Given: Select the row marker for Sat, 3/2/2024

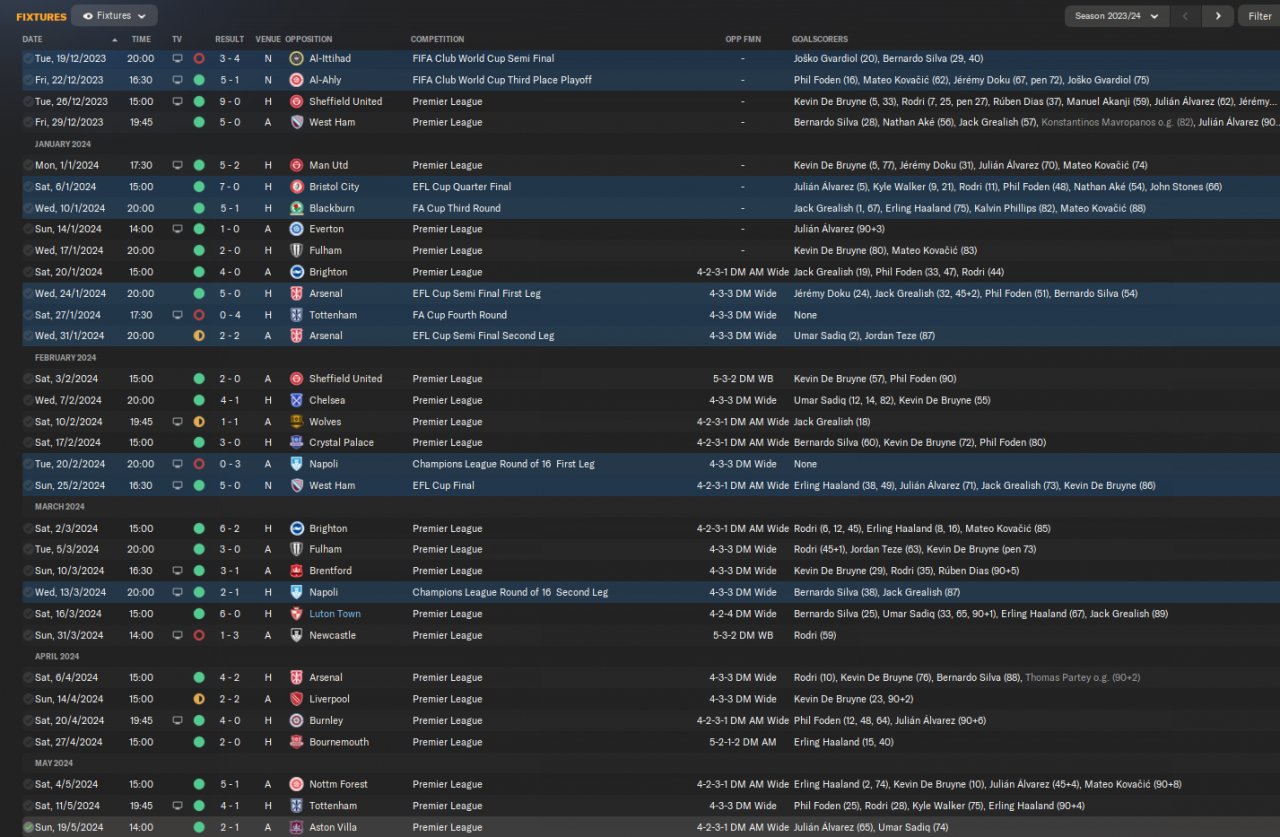Looking at the screenshot, I should [28, 379].
